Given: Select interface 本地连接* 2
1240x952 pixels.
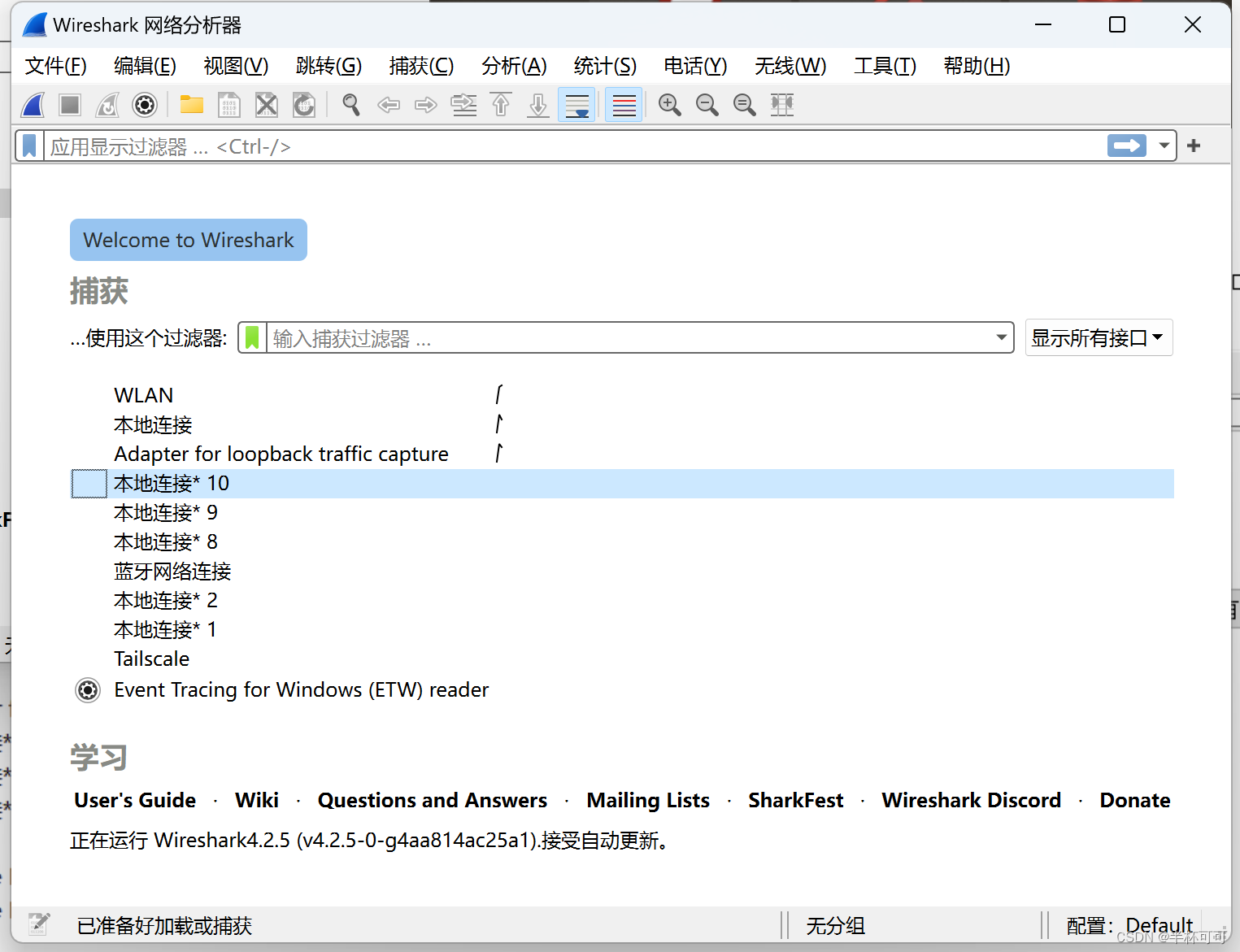Looking at the screenshot, I should (x=623, y=601).
